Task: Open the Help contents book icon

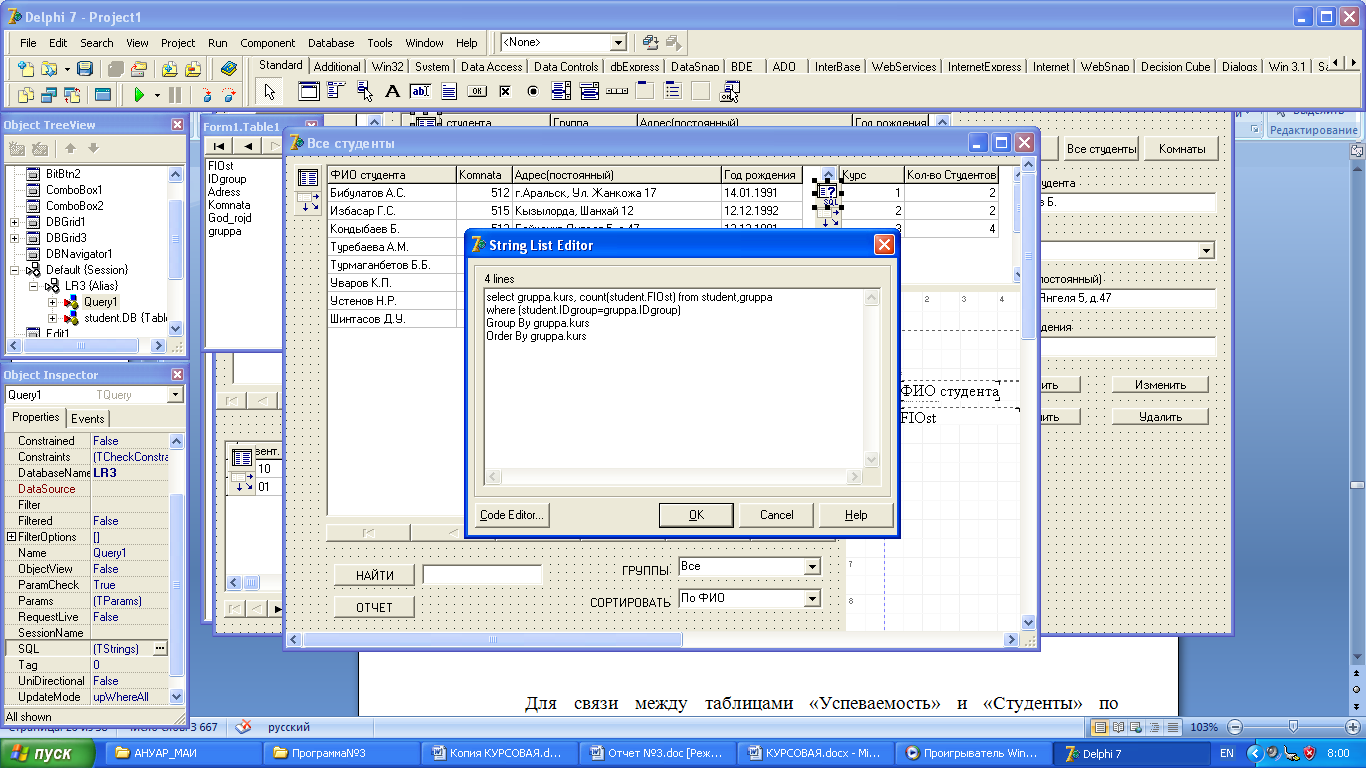Action: point(229,69)
